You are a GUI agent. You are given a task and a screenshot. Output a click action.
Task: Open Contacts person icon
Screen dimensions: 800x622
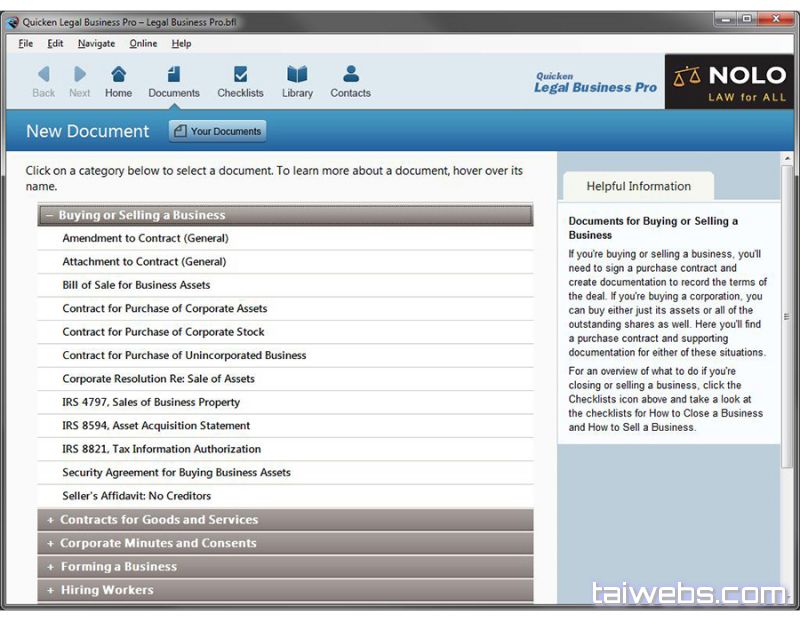(x=350, y=75)
